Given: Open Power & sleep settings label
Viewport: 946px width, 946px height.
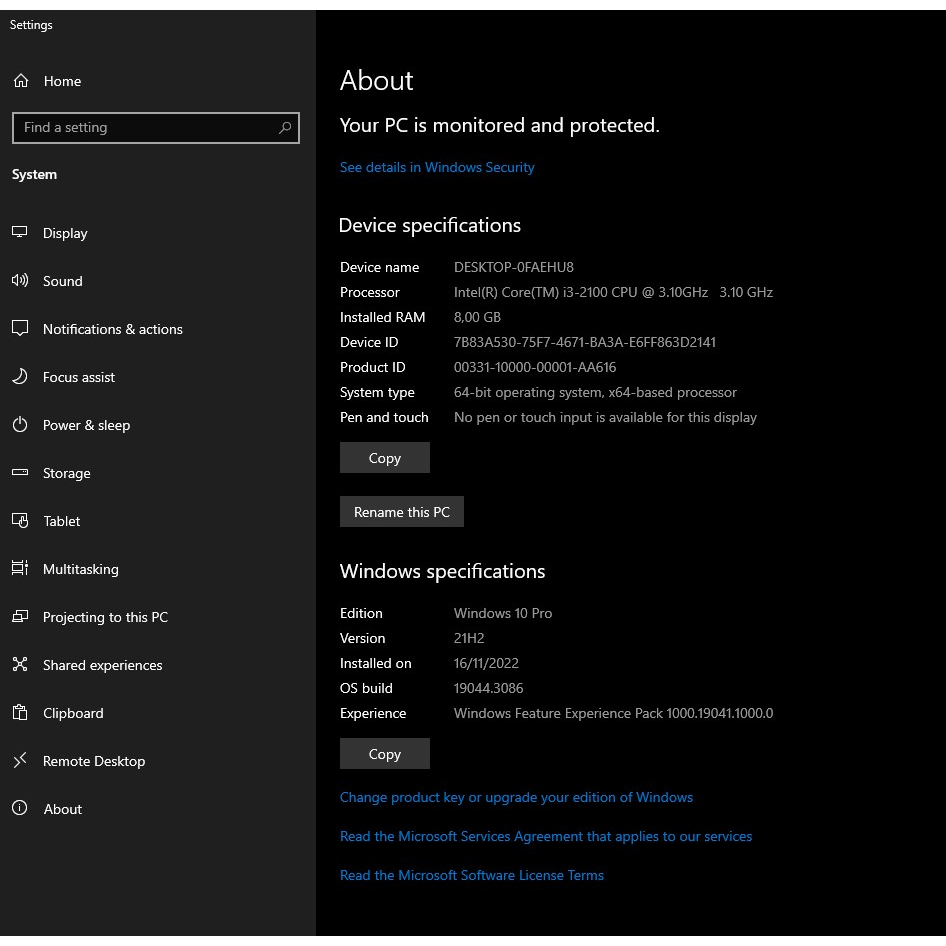Looking at the screenshot, I should coord(86,425).
